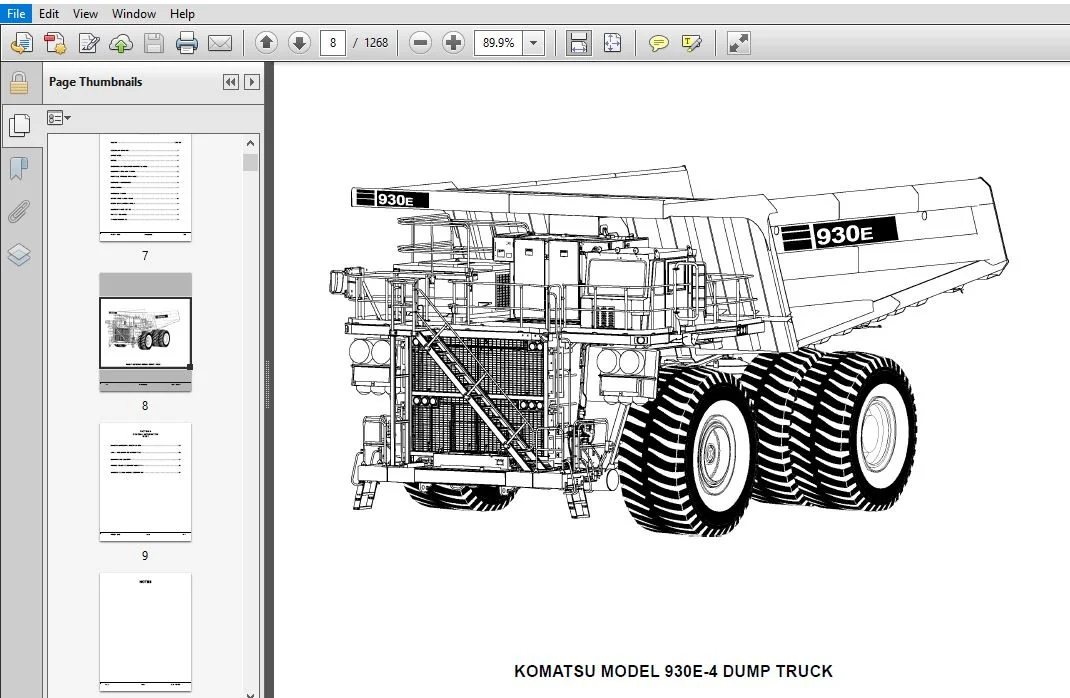
Task: Click the security lock icon in sidebar
Action: point(19,83)
